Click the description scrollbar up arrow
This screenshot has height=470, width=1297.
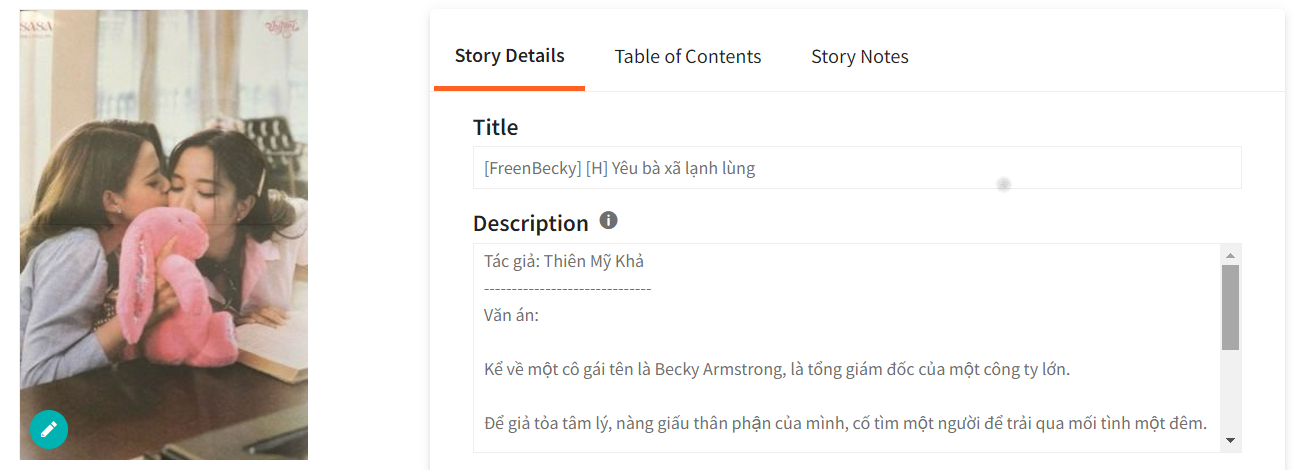(1230, 255)
